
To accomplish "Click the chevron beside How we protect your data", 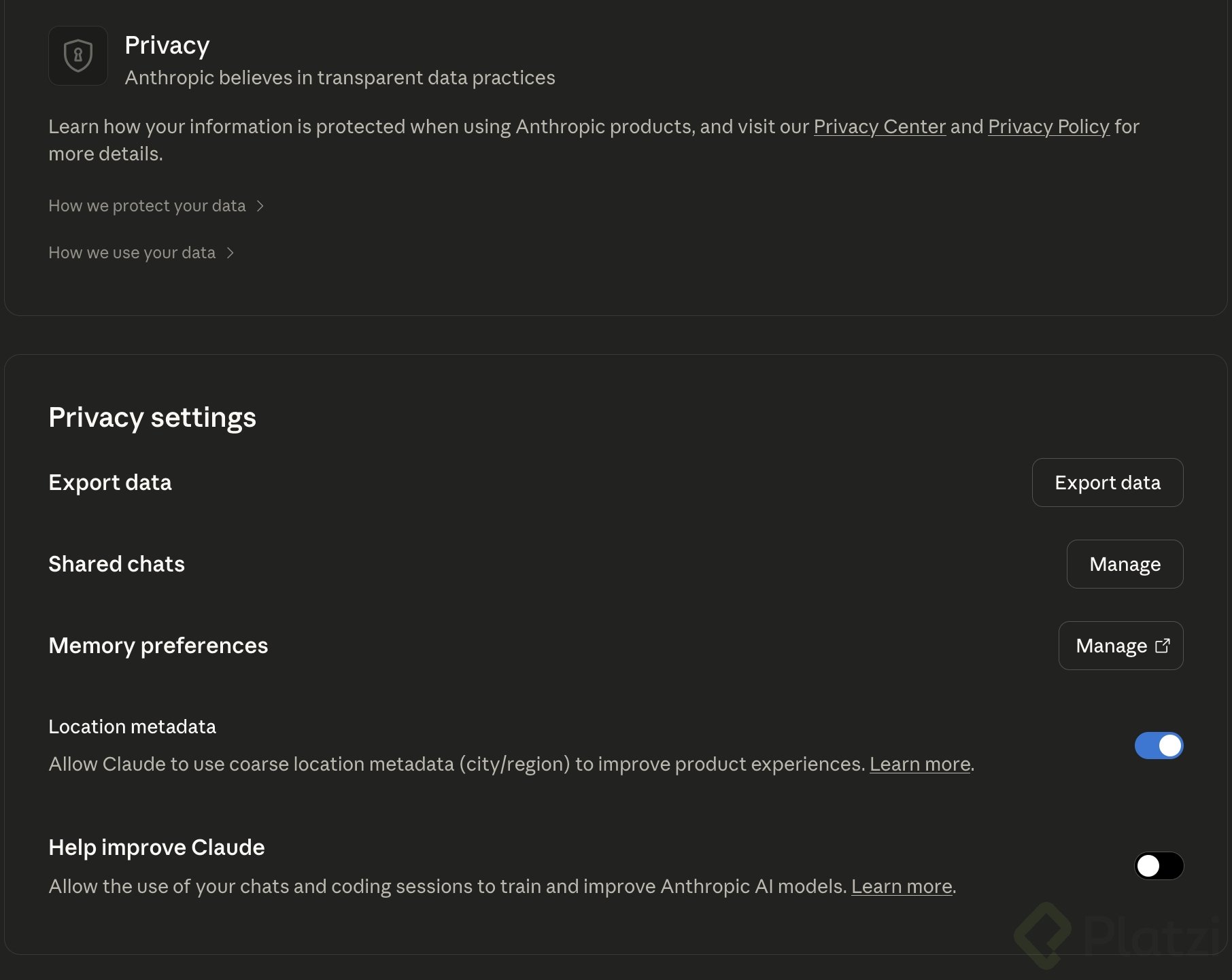I will pos(260,206).
